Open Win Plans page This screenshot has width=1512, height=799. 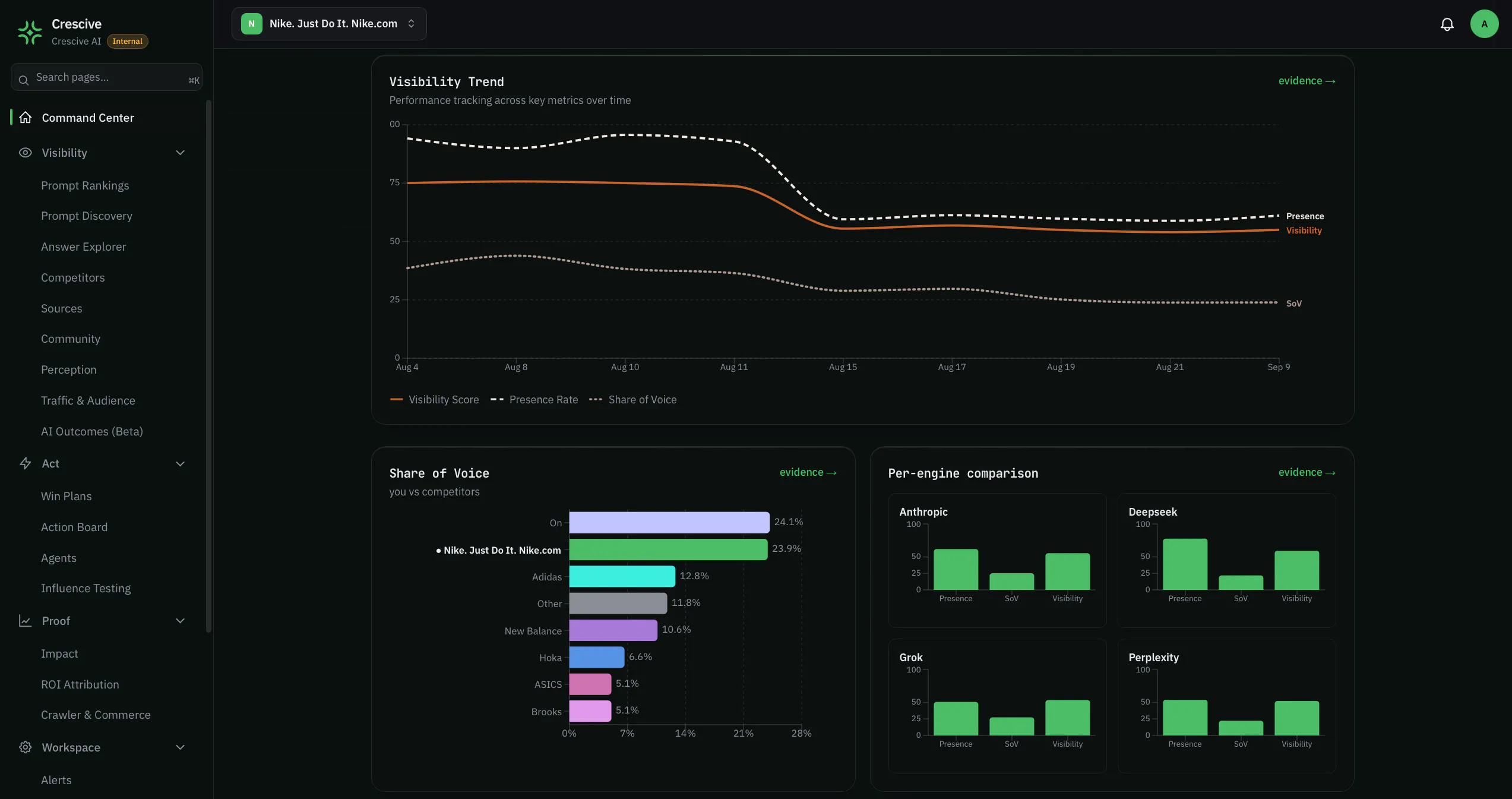[67, 496]
